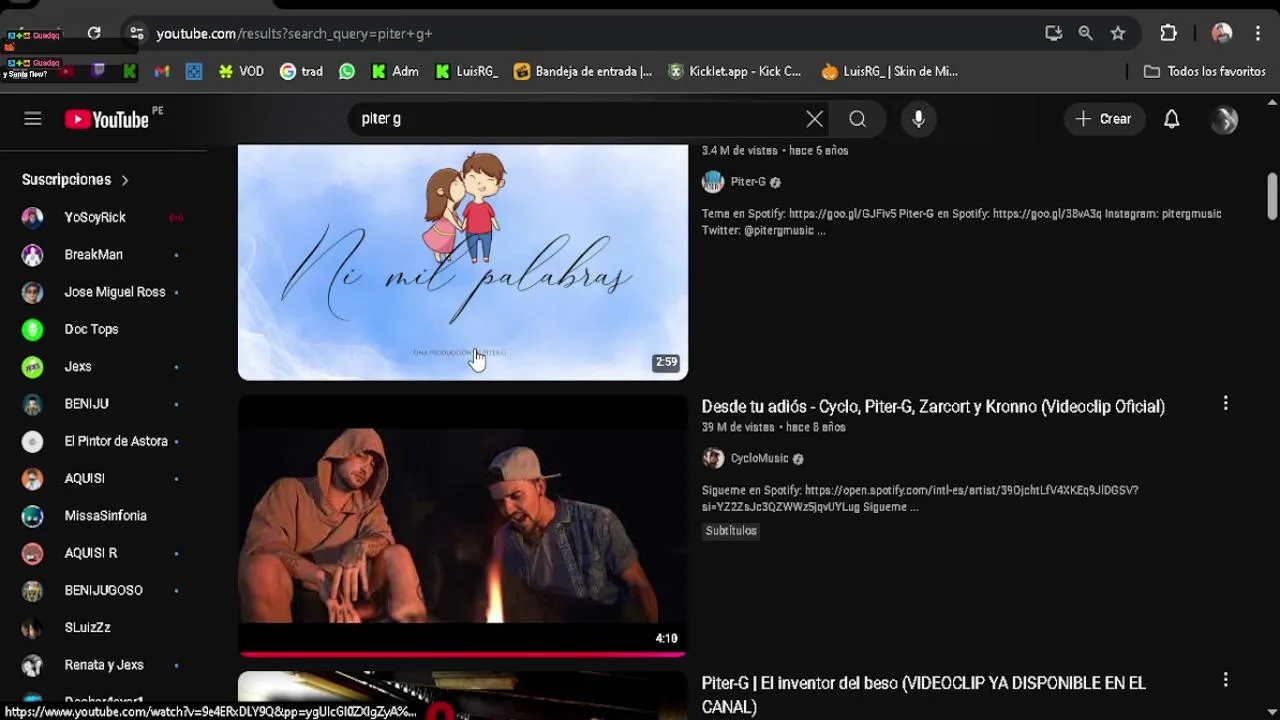Open the VOD bookmark
The height and width of the screenshot is (720, 1280).
coord(241,71)
